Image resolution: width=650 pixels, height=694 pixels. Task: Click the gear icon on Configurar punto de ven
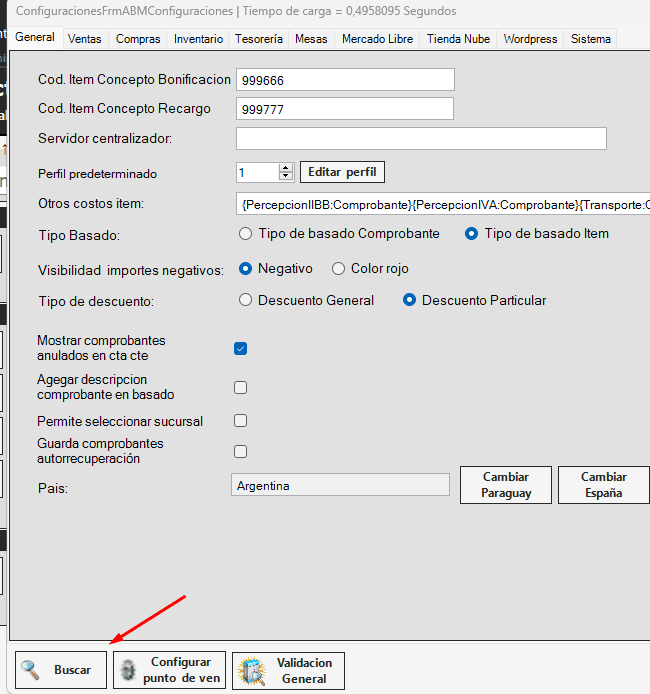tap(128, 670)
